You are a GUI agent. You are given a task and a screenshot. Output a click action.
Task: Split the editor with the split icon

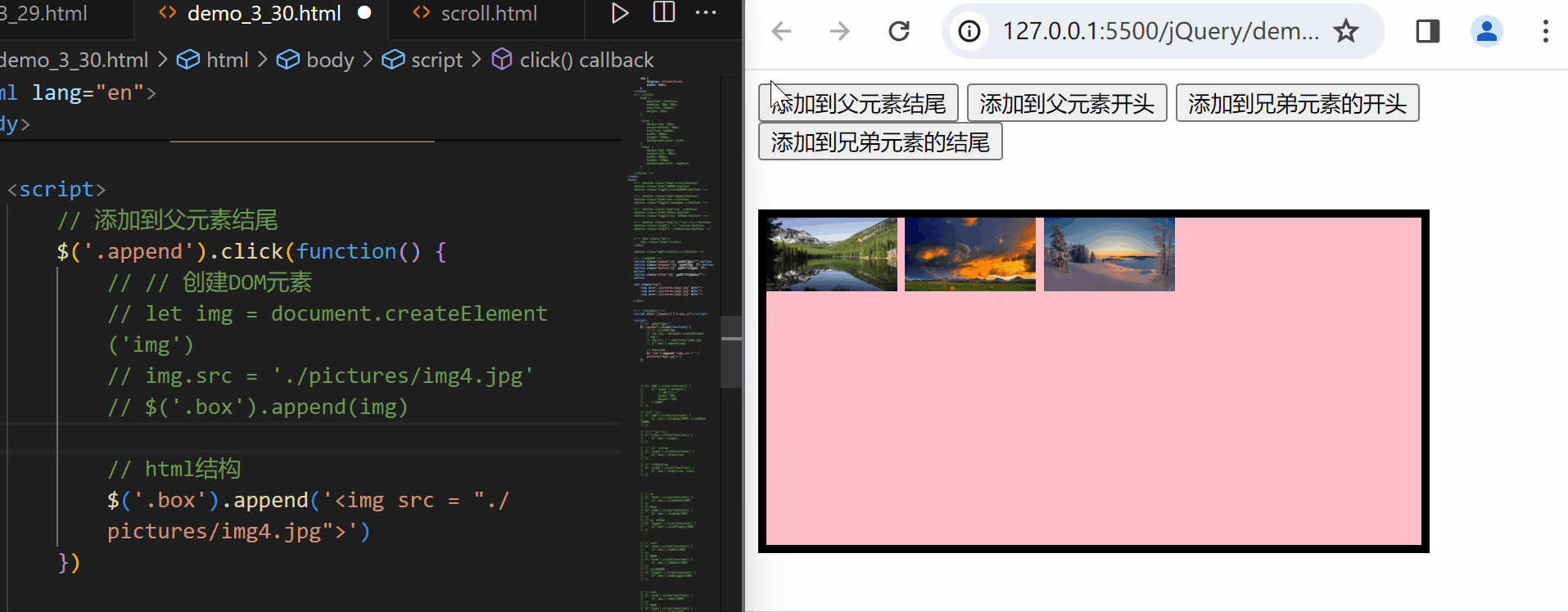coord(663,13)
